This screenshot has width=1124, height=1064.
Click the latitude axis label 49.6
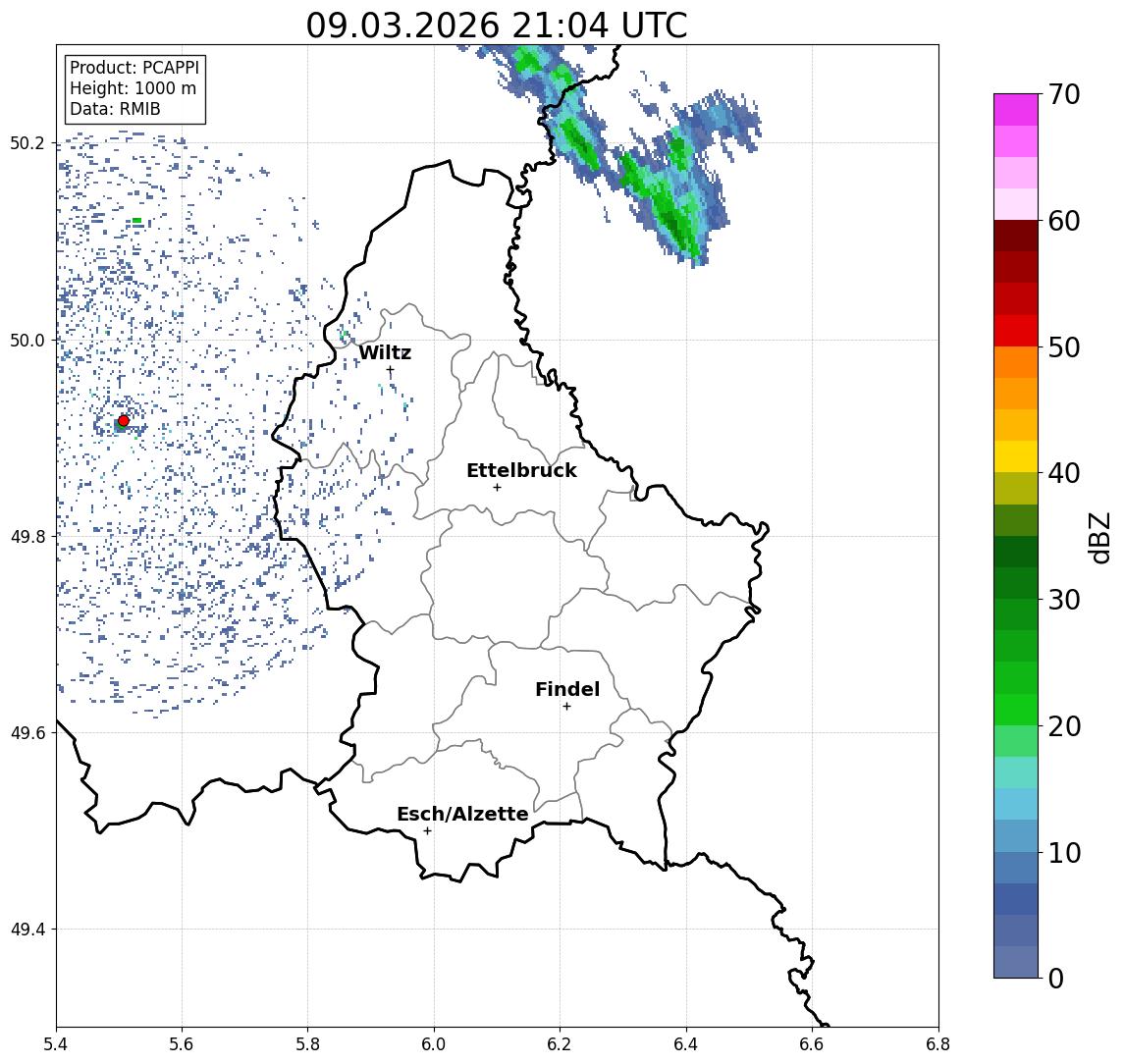pyautogui.click(x=27, y=733)
